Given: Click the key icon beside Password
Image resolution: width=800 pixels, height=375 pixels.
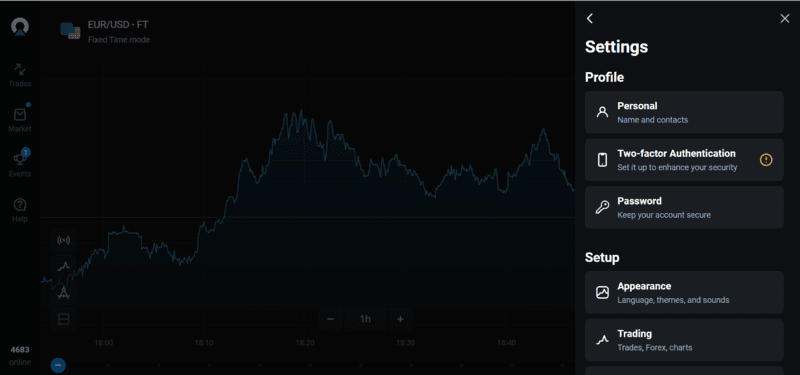Looking at the screenshot, I should coord(603,207).
